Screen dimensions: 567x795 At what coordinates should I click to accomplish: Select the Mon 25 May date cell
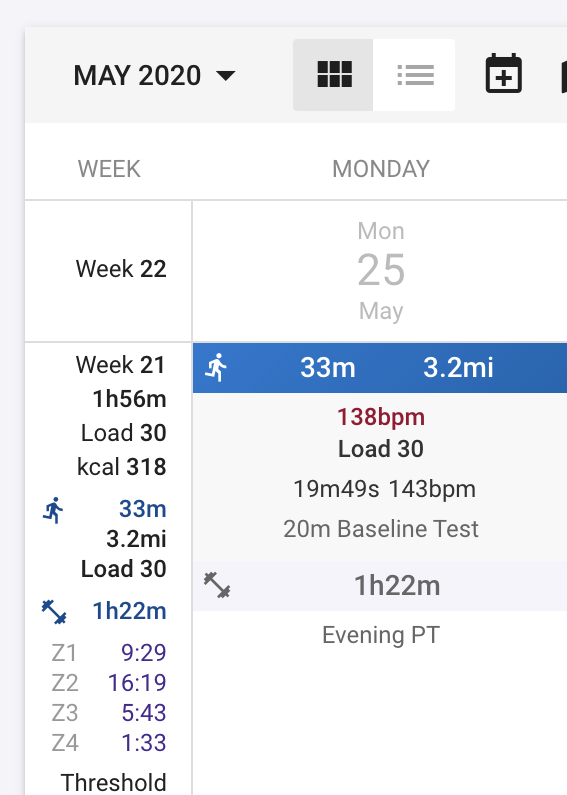pyautogui.click(x=380, y=271)
